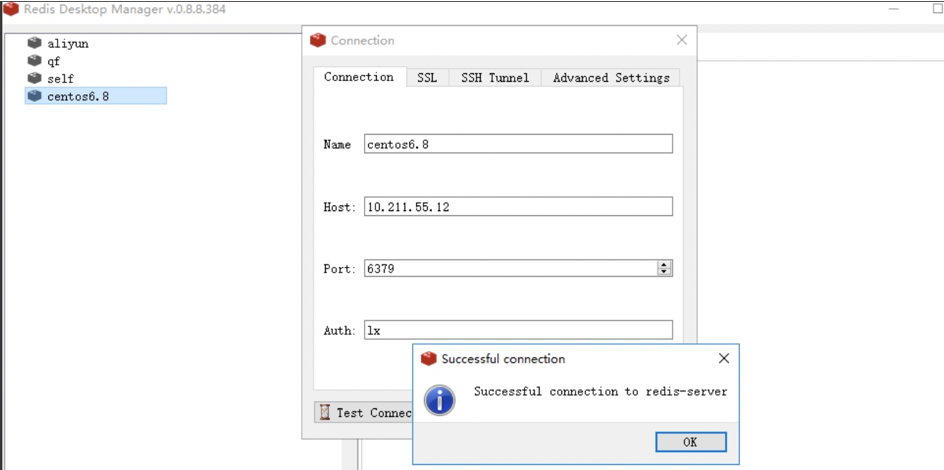Image resolution: width=944 pixels, height=470 pixels.
Task: Close the Connection dialog window
Action: point(682,40)
